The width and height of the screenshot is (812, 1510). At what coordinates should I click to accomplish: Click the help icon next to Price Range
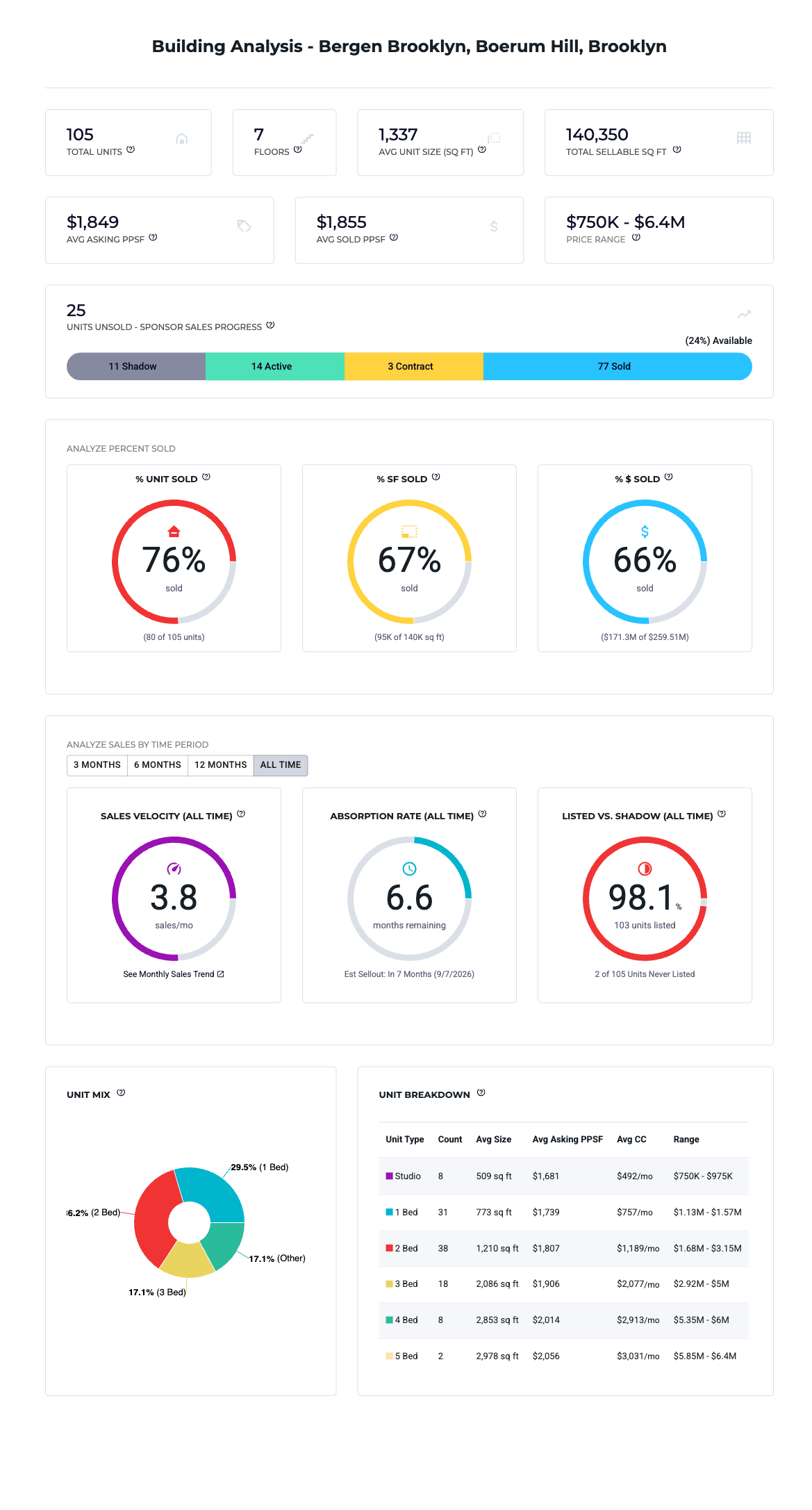tap(636, 237)
